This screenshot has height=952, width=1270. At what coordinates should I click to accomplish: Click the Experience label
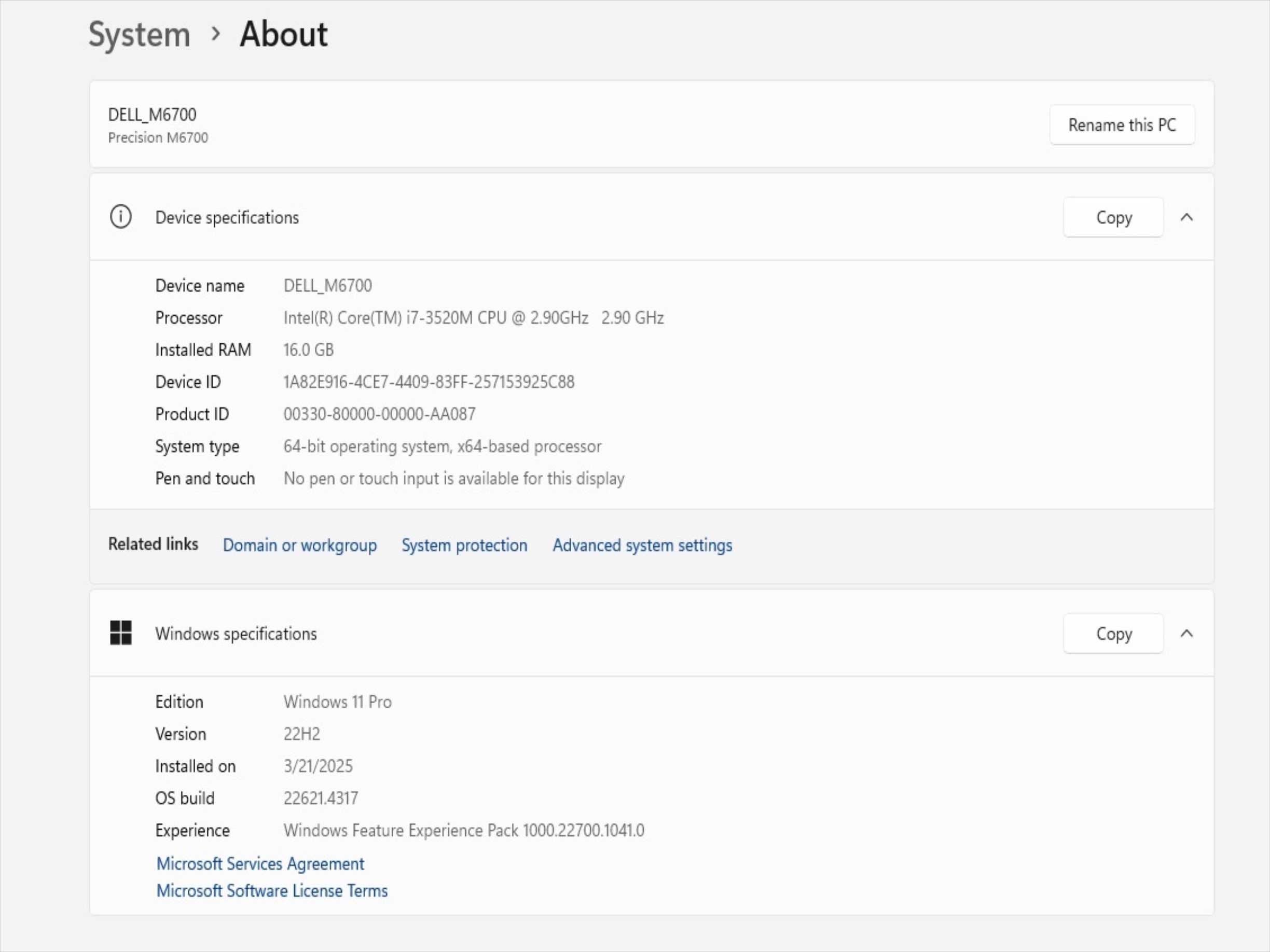point(192,830)
